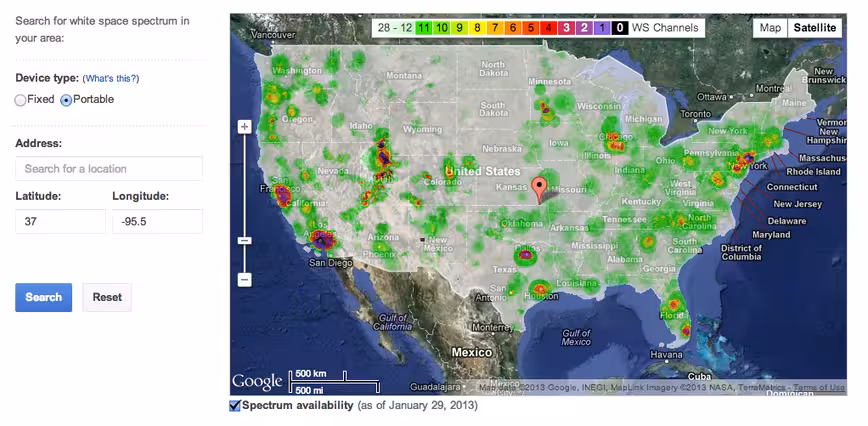This screenshot has height=426, width=868.
Task: Click the red 4 channels swatch
Action: [548, 28]
